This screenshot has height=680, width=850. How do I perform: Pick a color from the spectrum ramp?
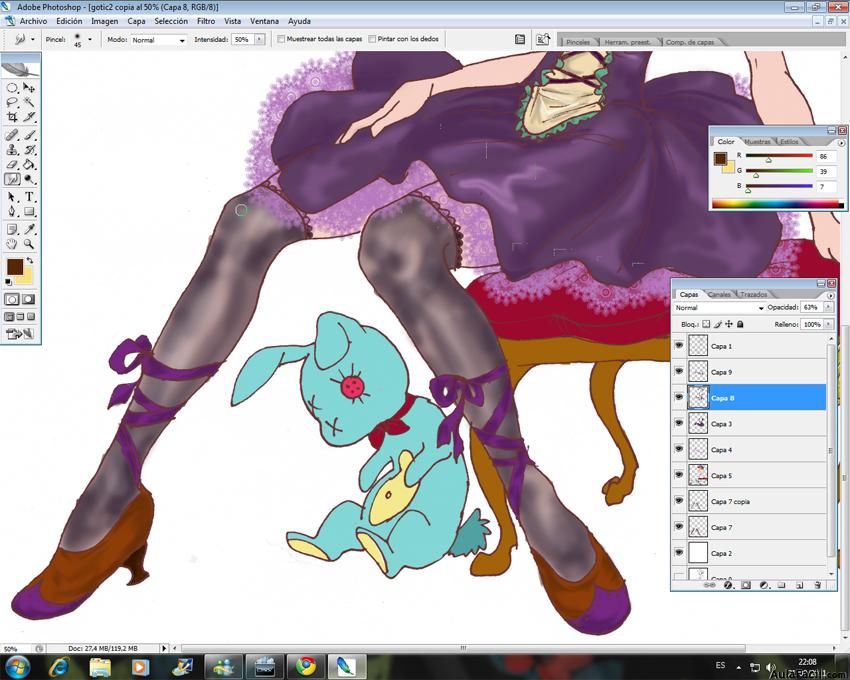(x=777, y=204)
